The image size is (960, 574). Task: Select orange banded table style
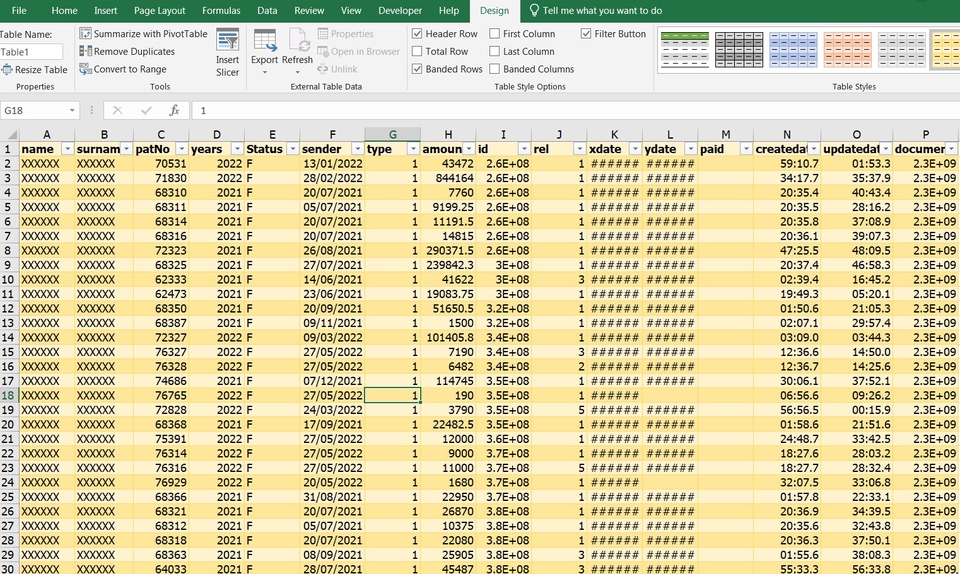(847, 49)
